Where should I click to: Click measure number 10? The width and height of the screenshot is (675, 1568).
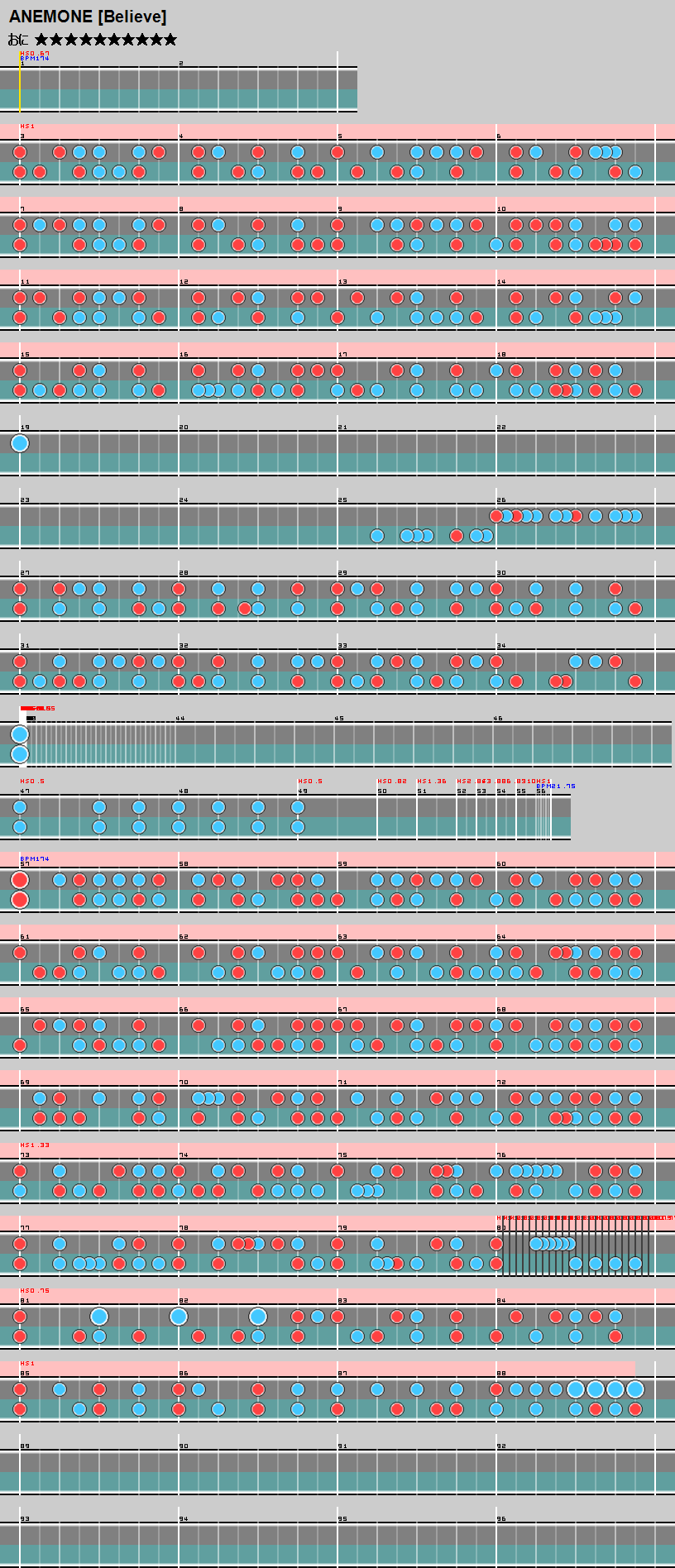coord(501,209)
